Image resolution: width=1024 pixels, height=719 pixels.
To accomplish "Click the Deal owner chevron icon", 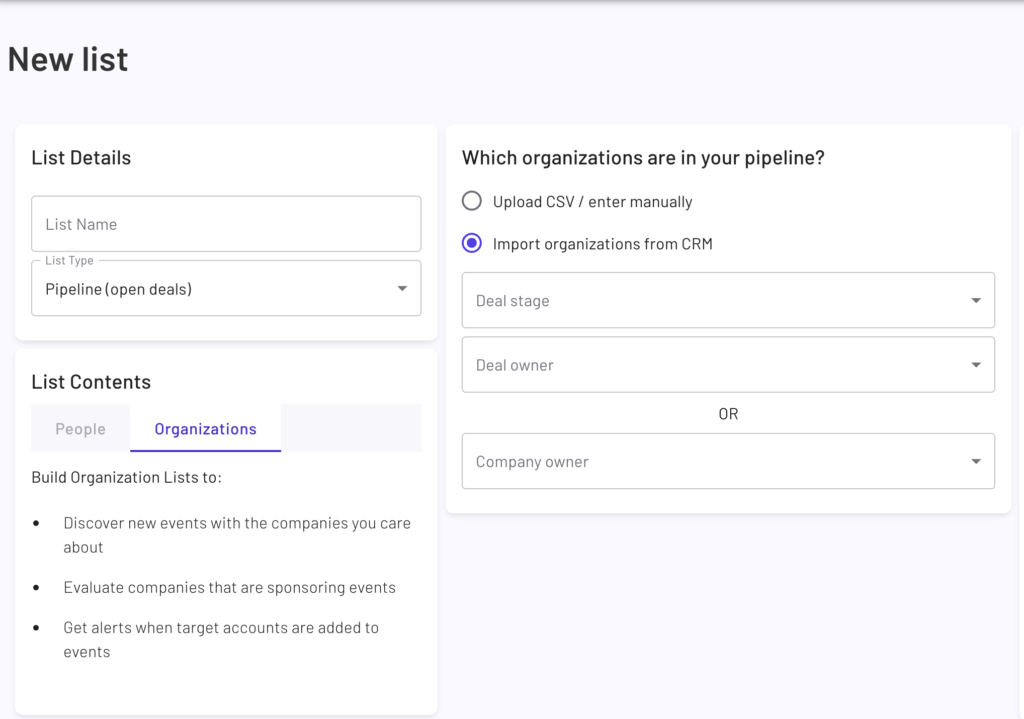I will click(977, 364).
